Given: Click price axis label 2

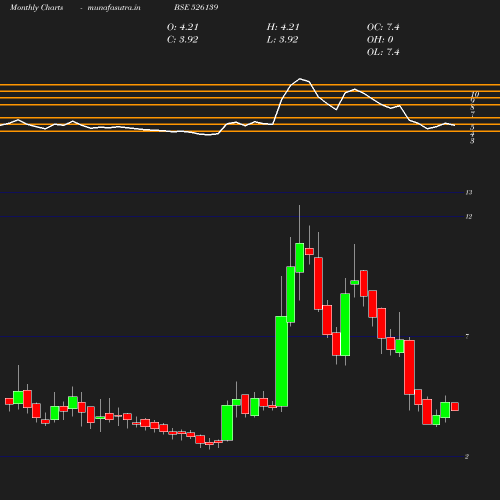Looking at the screenshot, I should coord(467,457).
